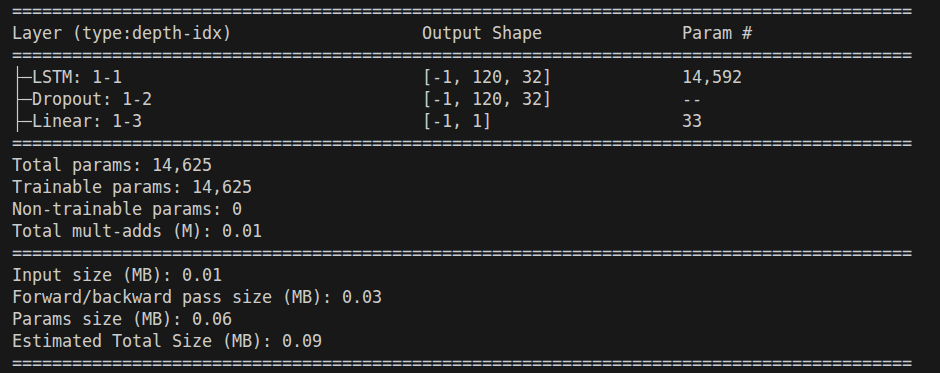940x373 pixels.
Task: Click the Linear: 1-3 layer entry
Action: tap(81, 121)
